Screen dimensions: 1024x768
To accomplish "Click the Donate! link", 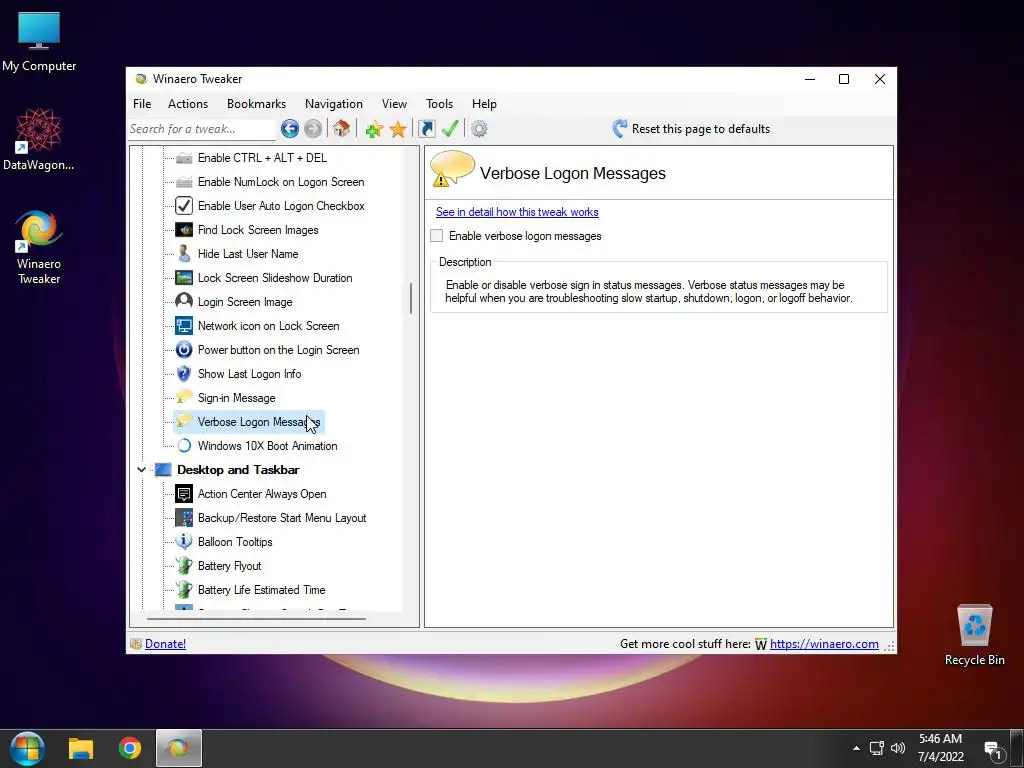I will coord(165,644).
